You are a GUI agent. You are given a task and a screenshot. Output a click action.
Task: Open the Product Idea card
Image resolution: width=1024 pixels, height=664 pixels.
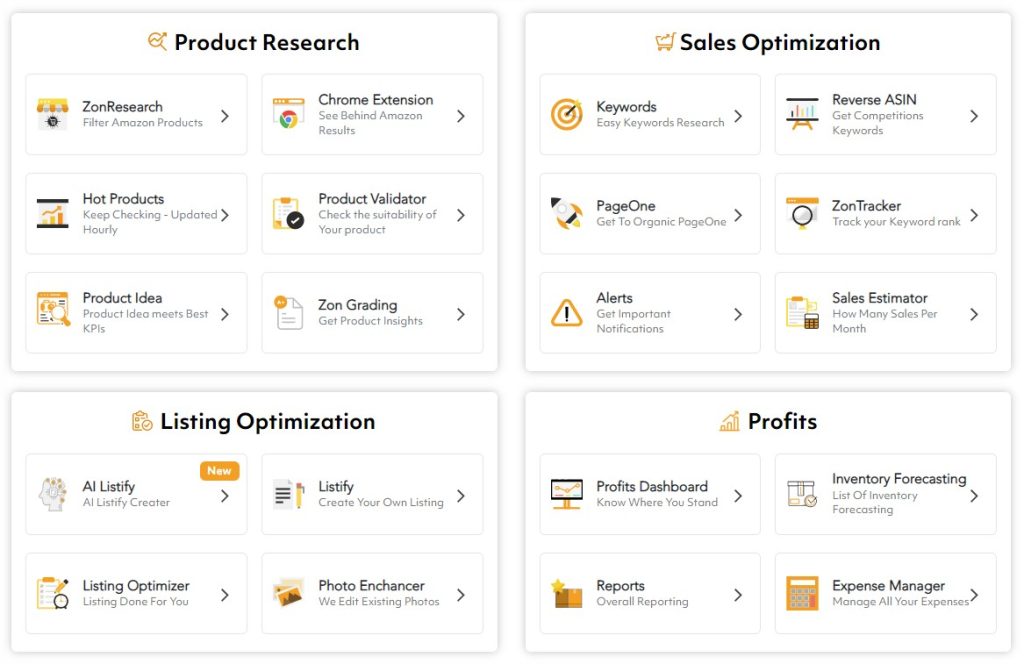[136, 312]
